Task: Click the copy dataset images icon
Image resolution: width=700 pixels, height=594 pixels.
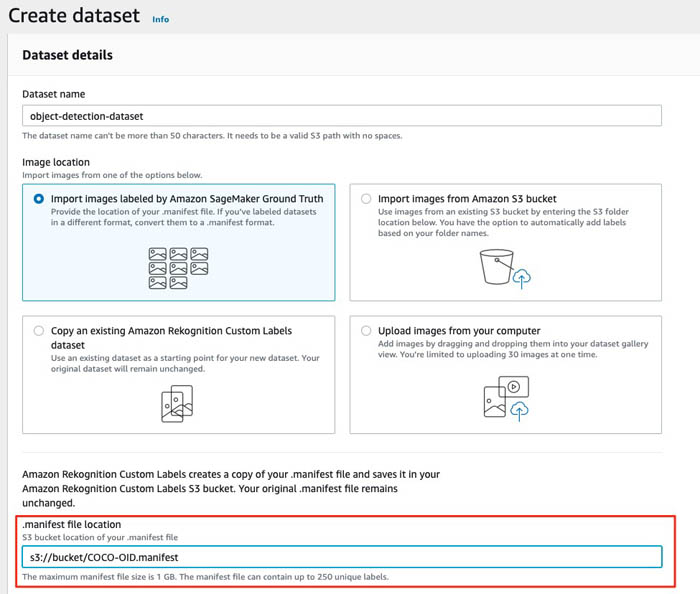Action: tap(177, 404)
